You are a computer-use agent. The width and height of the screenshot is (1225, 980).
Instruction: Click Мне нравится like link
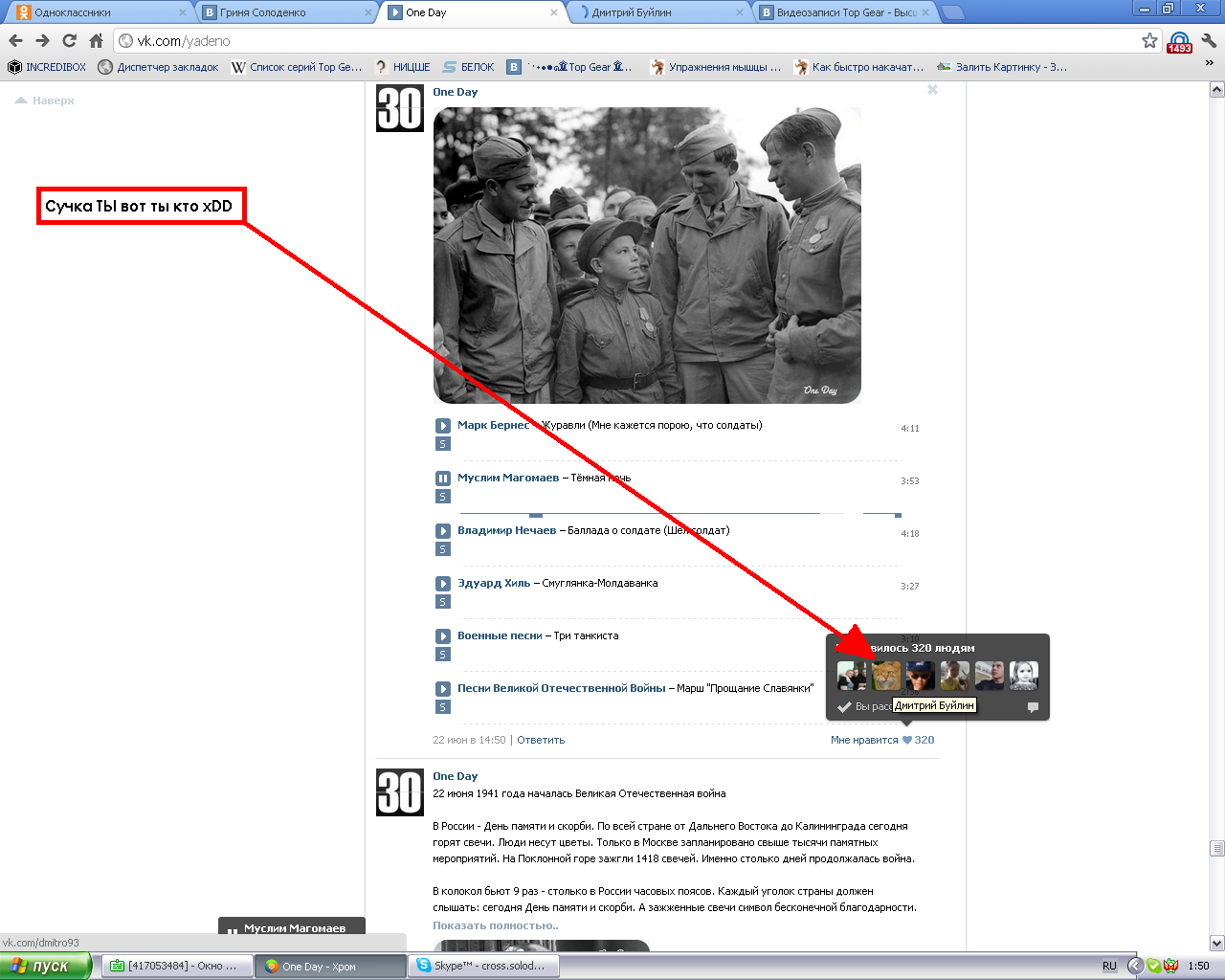(x=864, y=740)
